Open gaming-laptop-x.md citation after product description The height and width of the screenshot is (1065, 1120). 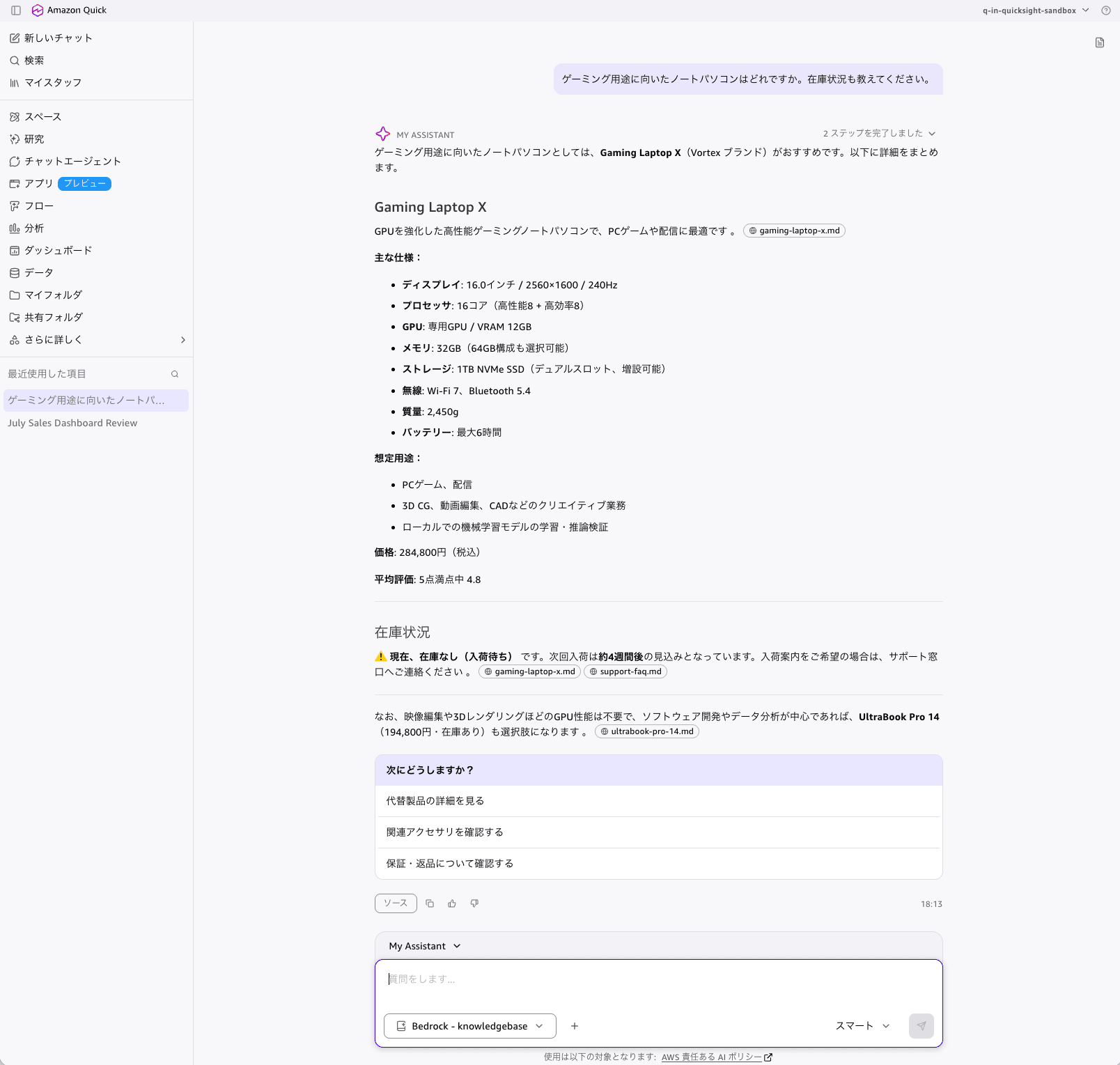(x=794, y=231)
